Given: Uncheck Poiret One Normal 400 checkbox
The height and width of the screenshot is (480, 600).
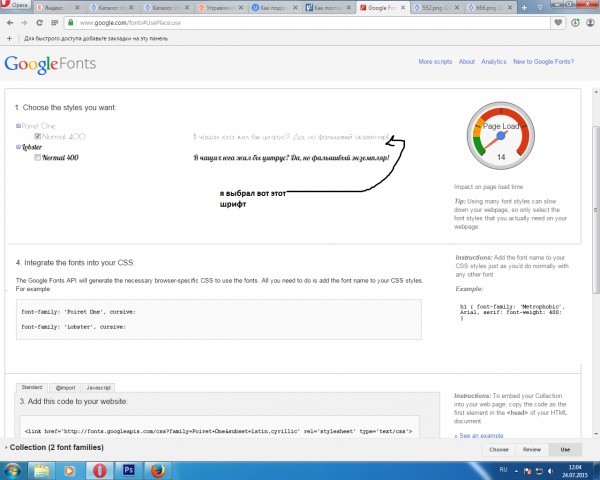Looking at the screenshot, I should pos(38,136).
